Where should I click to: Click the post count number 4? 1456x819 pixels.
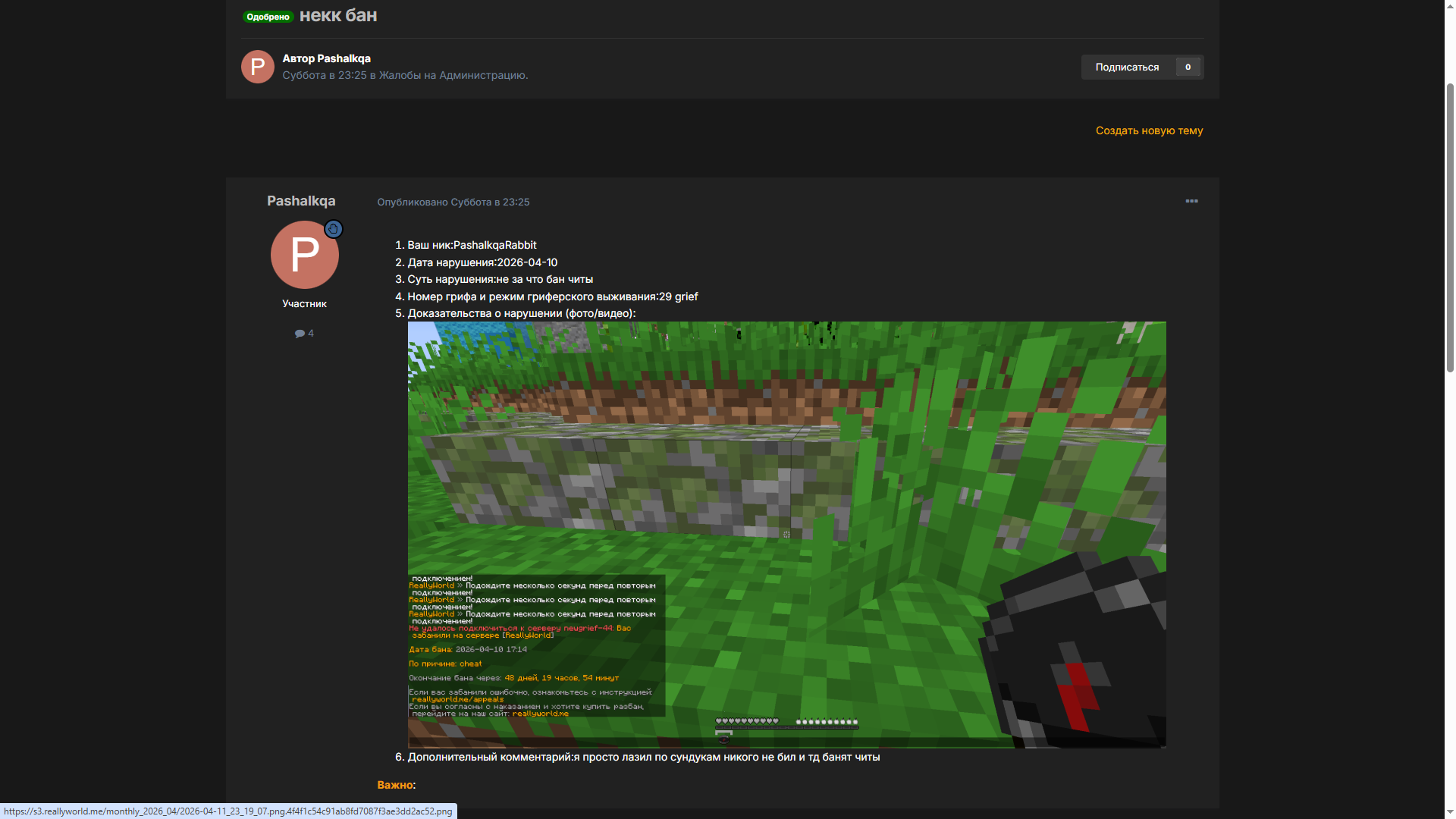pyautogui.click(x=311, y=334)
